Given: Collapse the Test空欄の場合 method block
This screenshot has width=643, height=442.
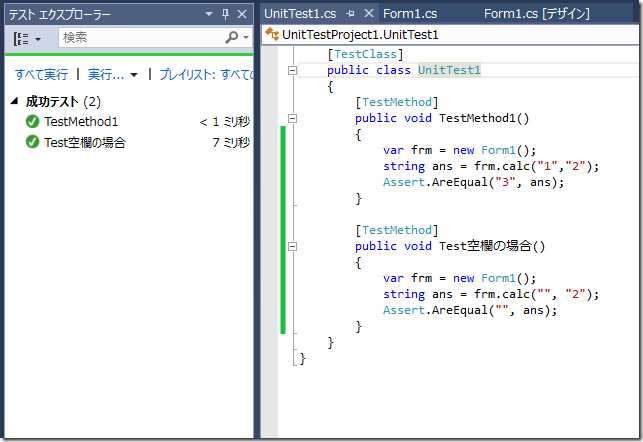Looking at the screenshot, I should [x=292, y=246].
